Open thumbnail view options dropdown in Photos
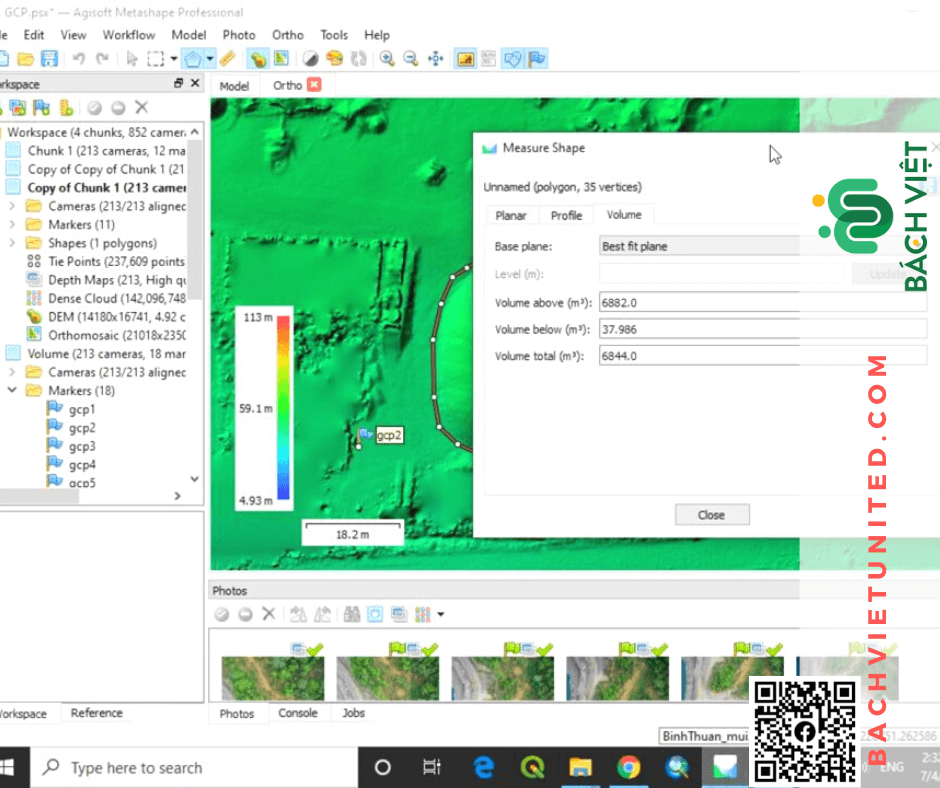The image size is (940, 788). tap(441, 614)
